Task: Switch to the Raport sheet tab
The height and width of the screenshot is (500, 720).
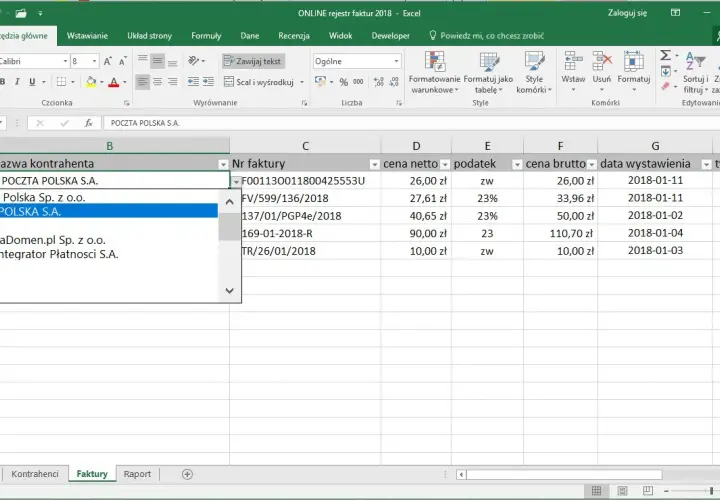Action: click(x=137, y=474)
